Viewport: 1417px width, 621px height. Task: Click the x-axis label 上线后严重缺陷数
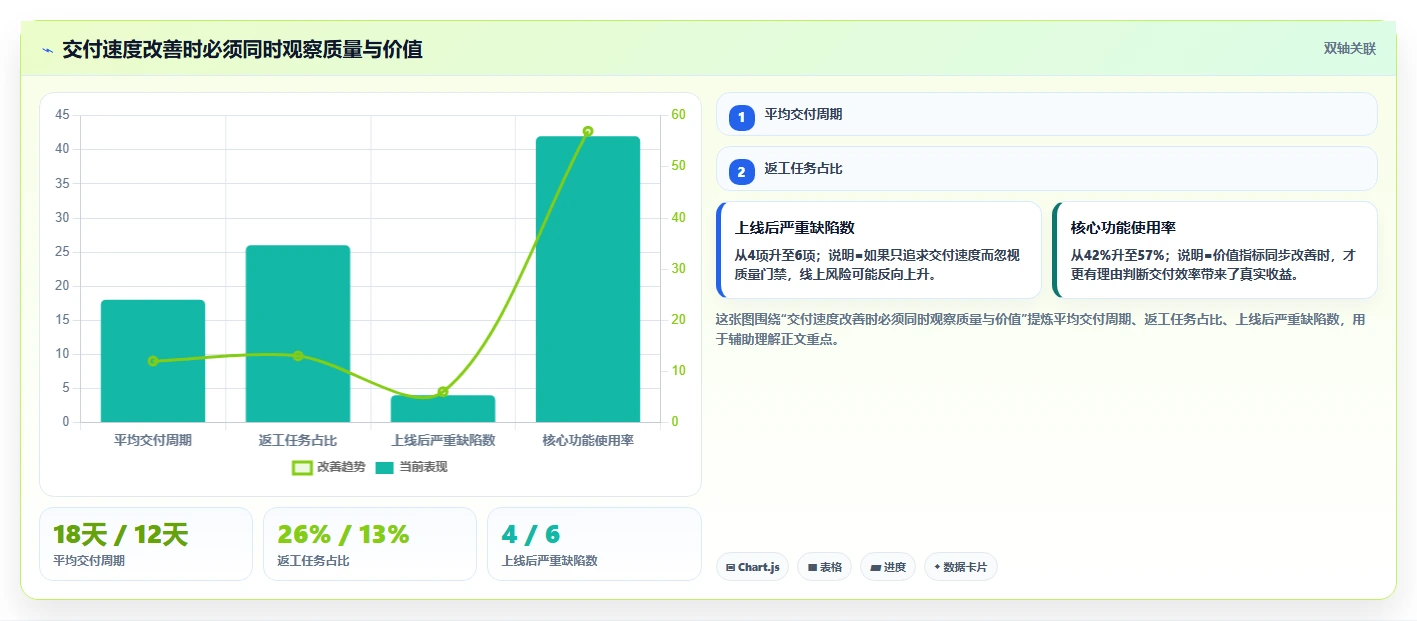(443, 440)
